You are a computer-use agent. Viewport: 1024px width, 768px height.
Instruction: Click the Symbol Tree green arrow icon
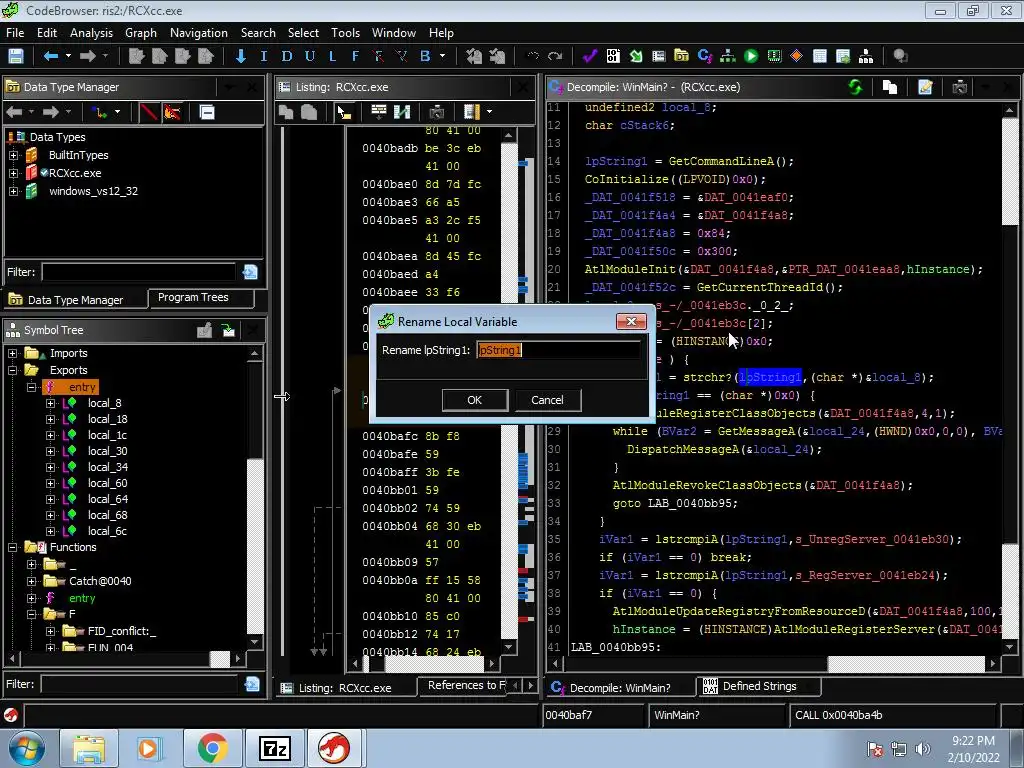click(228, 330)
